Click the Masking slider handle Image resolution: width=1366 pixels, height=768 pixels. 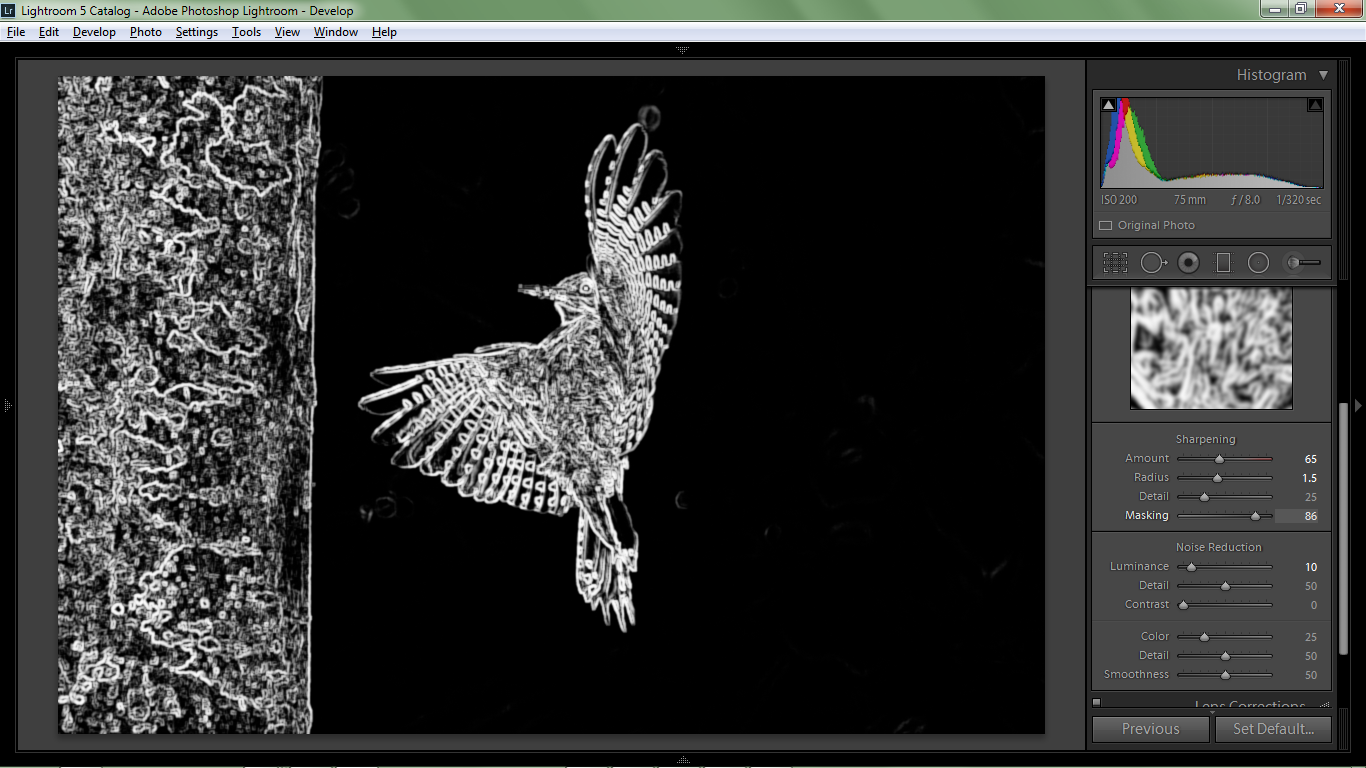coord(1255,516)
